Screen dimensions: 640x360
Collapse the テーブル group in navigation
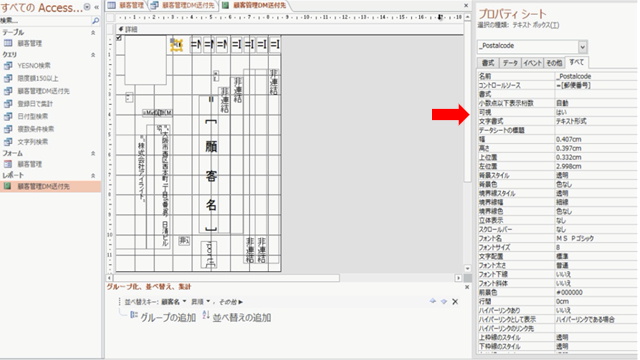[x=93, y=32]
